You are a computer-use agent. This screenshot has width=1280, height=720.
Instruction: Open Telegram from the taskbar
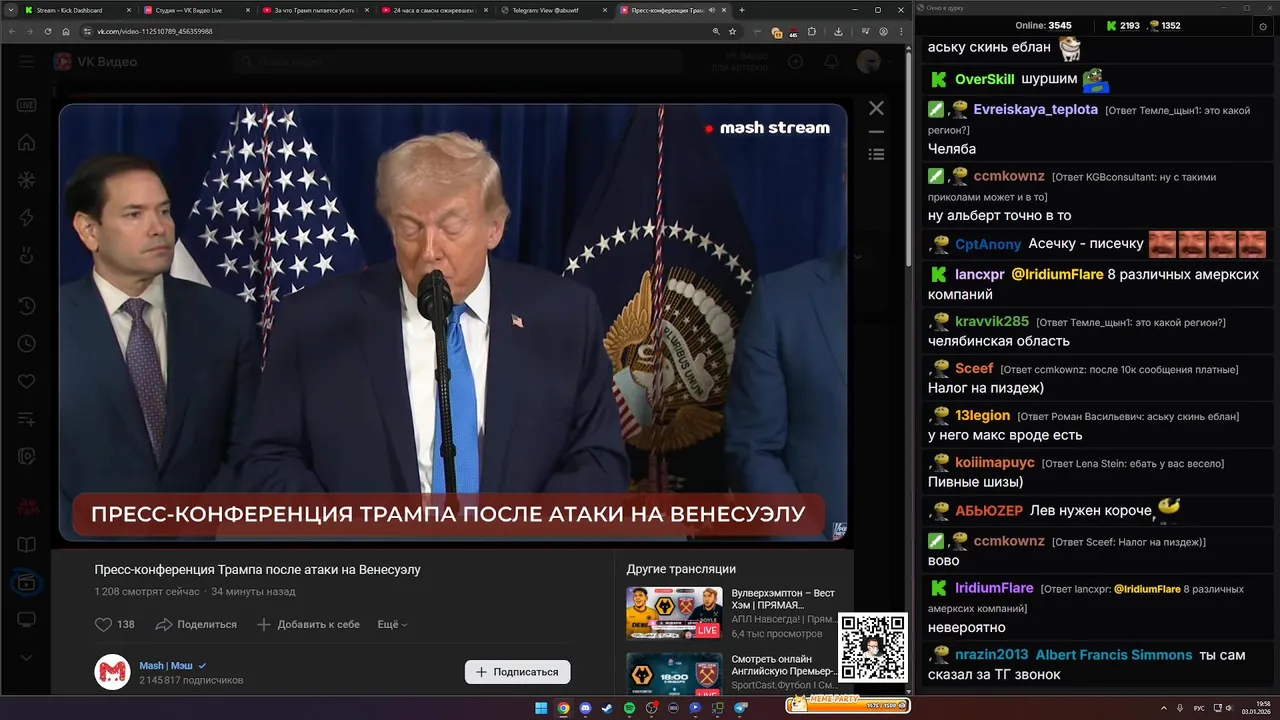coord(741,708)
